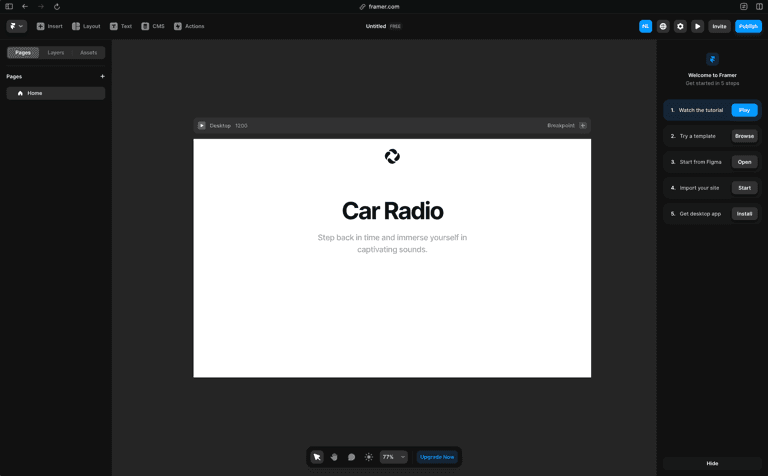Toggle the light/dark sun icon
Screen dimensions: 768x476
point(369,457)
